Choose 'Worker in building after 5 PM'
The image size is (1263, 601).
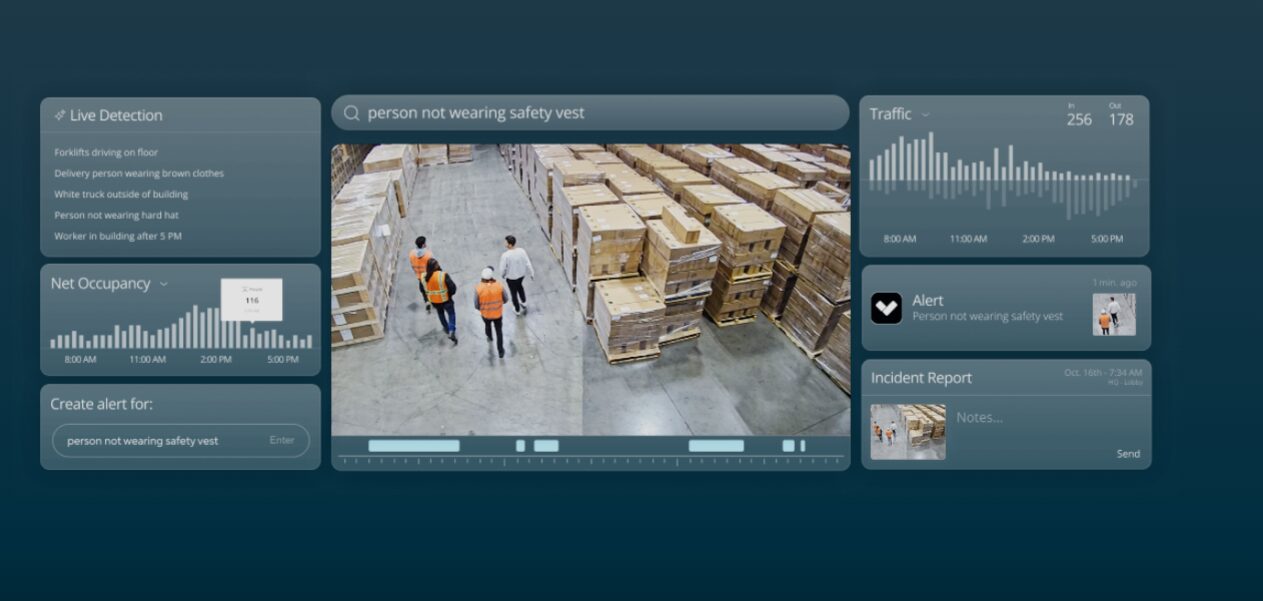(x=118, y=236)
